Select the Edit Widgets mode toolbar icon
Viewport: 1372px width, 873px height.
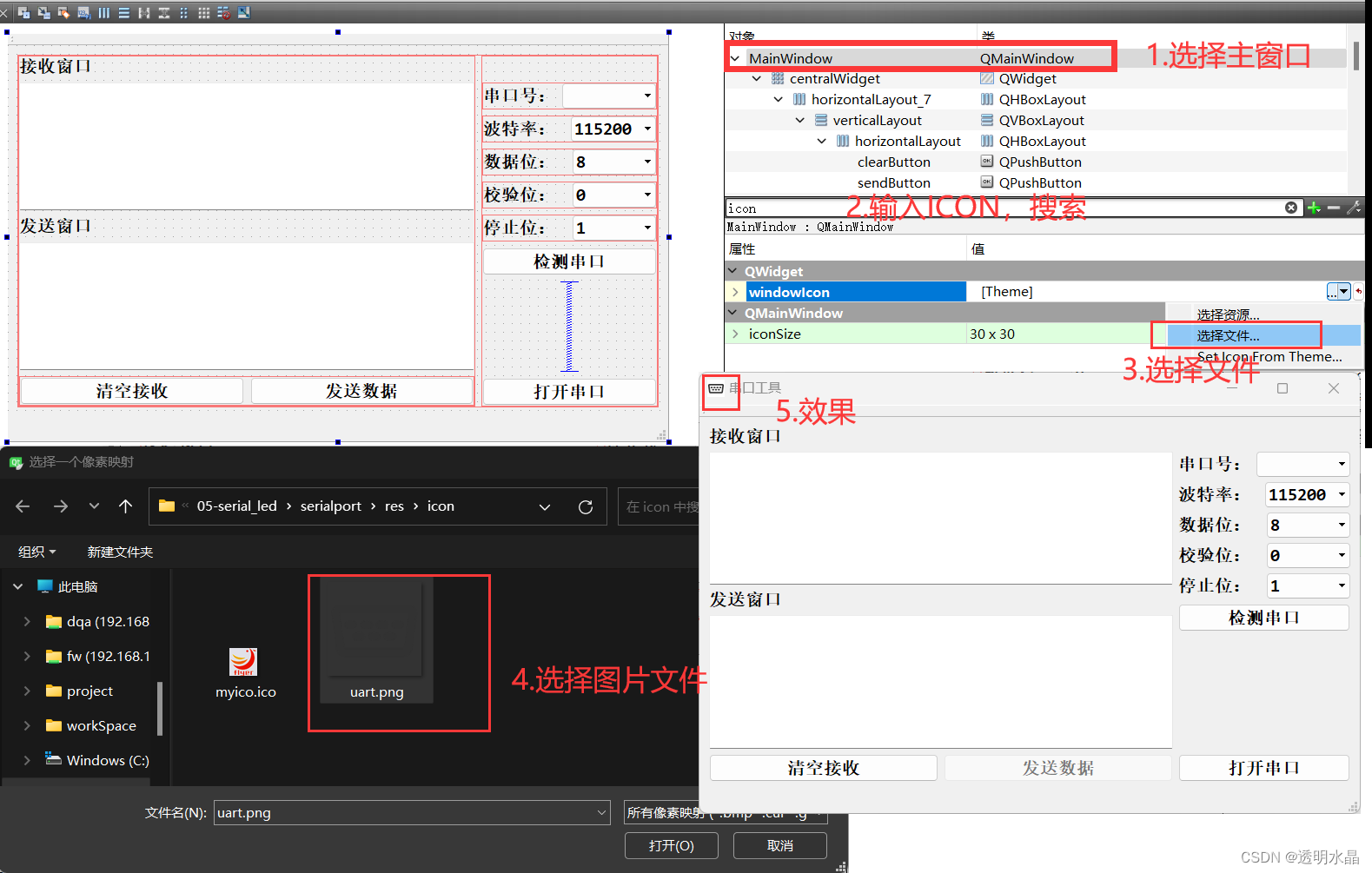tap(24, 13)
